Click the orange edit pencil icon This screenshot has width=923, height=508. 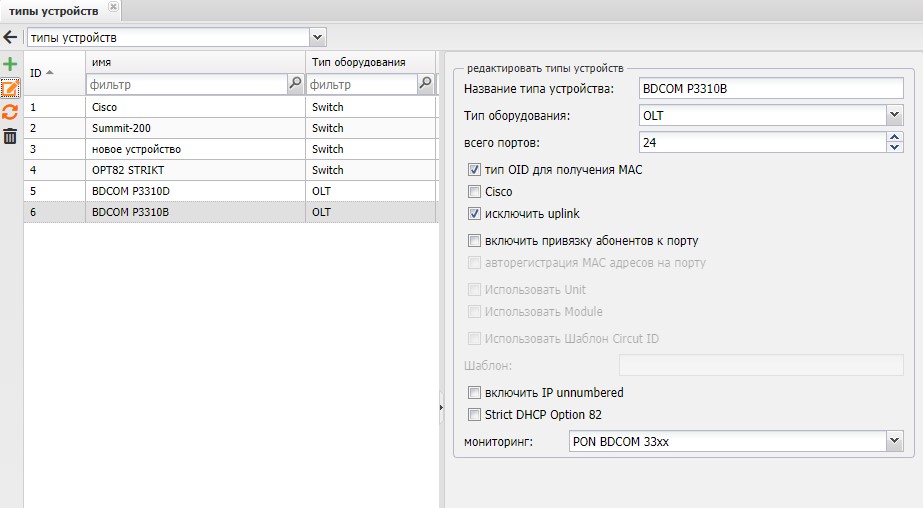click(x=10, y=88)
